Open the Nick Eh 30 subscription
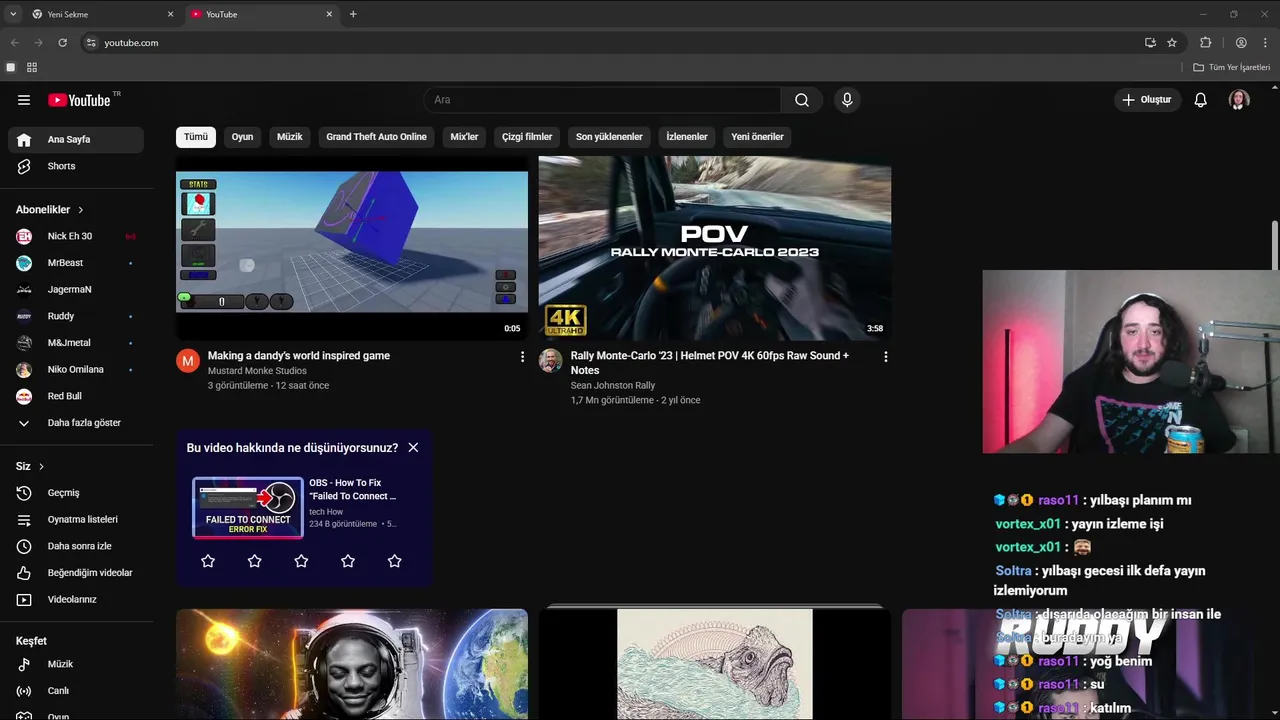Image resolution: width=1280 pixels, height=720 pixels. pos(76,236)
